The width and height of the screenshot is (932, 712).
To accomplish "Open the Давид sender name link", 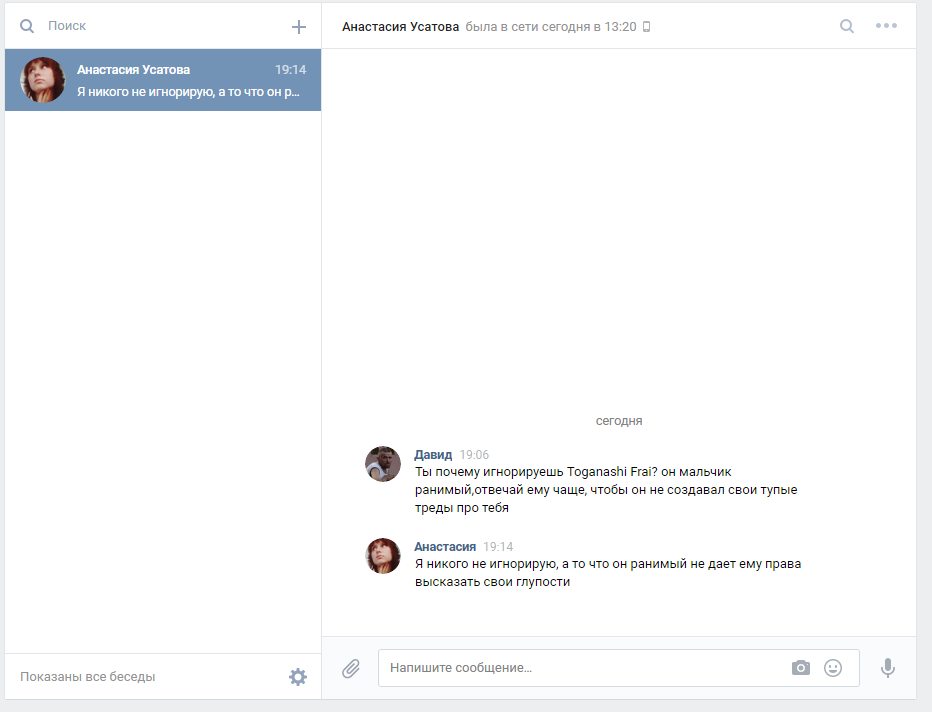I will click(433, 455).
